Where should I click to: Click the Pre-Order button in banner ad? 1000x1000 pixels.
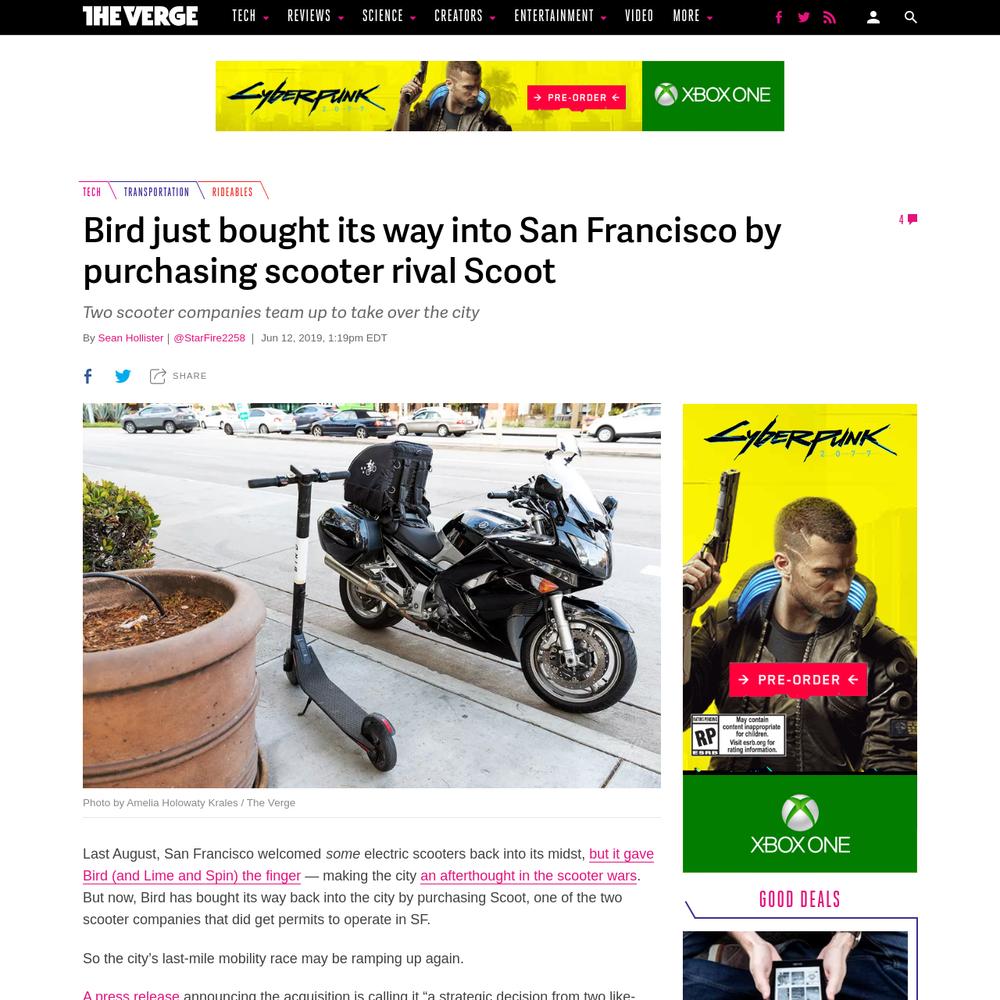pyautogui.click(x=577, y=98)
